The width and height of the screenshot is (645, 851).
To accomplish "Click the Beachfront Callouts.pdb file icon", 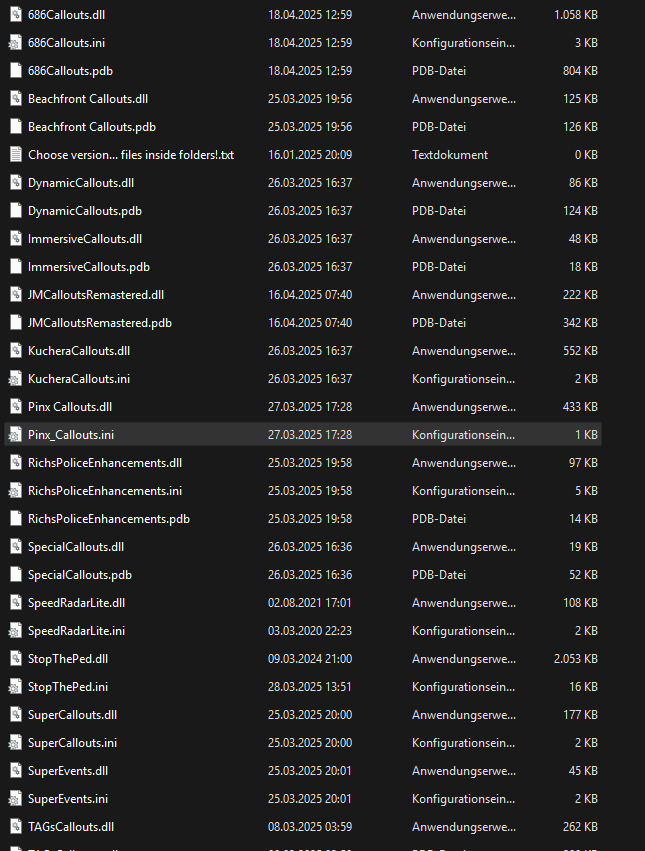I will pyautogui.click(x=15, y=127).
